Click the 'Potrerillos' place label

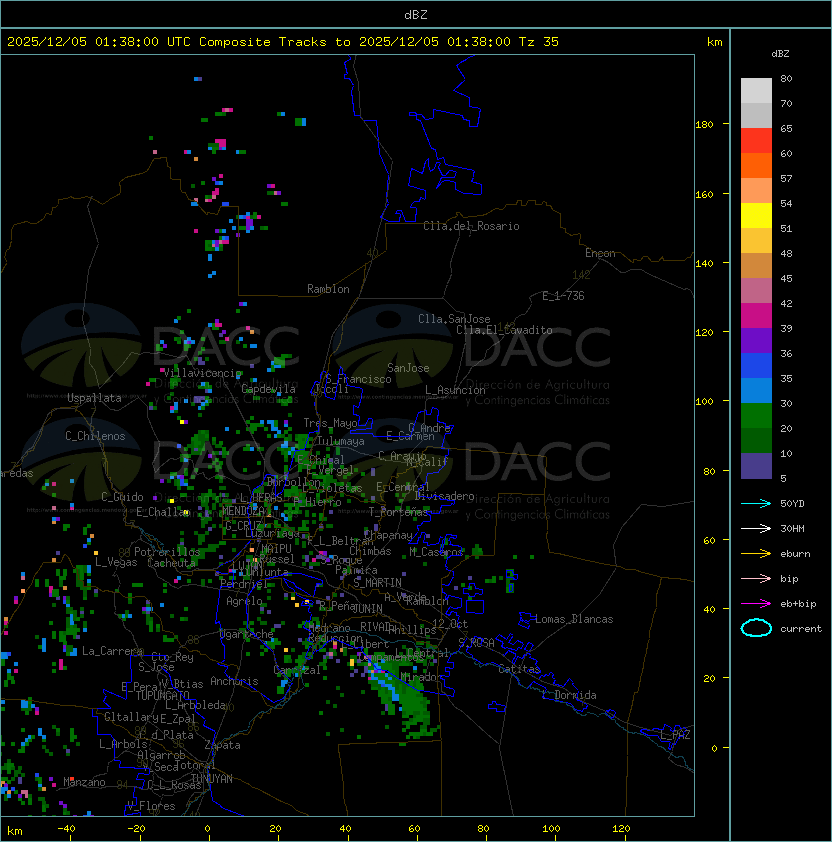[x=167, y=552]
